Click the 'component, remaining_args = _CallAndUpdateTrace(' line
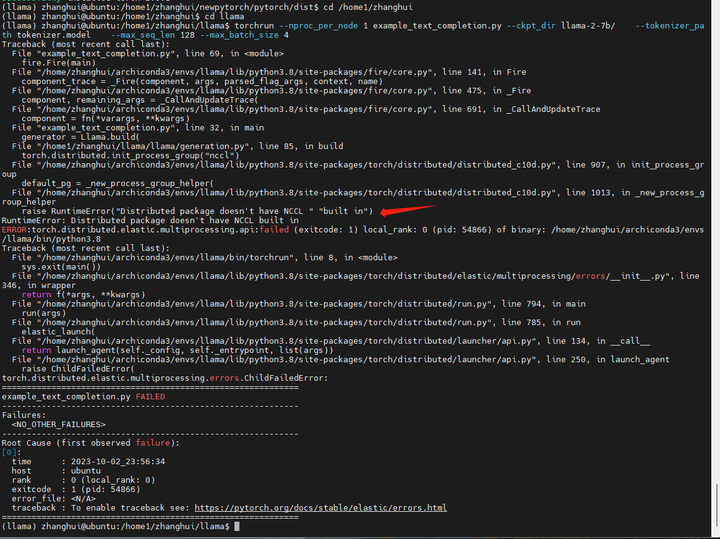Screen dimensions: 720x539 [140, 100]
